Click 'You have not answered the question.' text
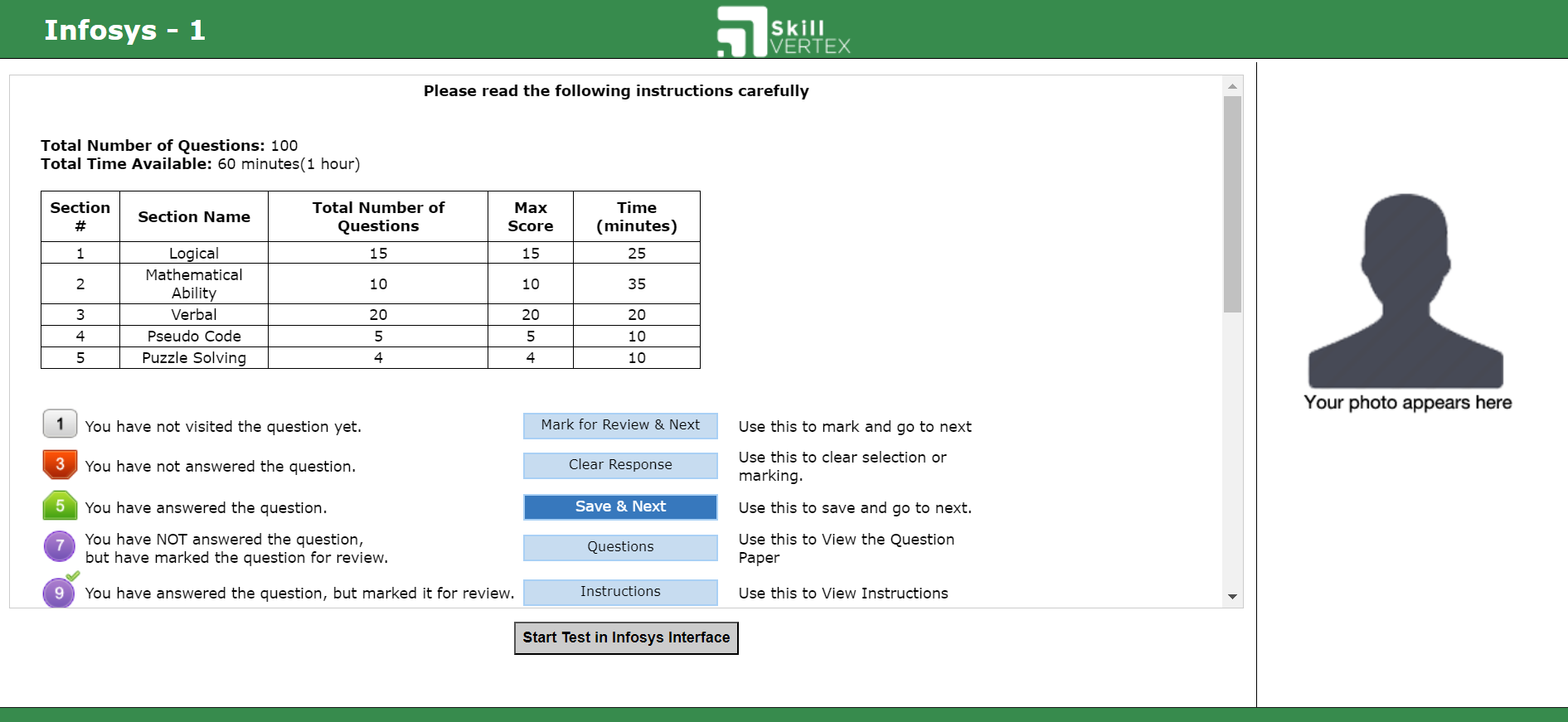The image size is (1568, 722). coord(220,467)
